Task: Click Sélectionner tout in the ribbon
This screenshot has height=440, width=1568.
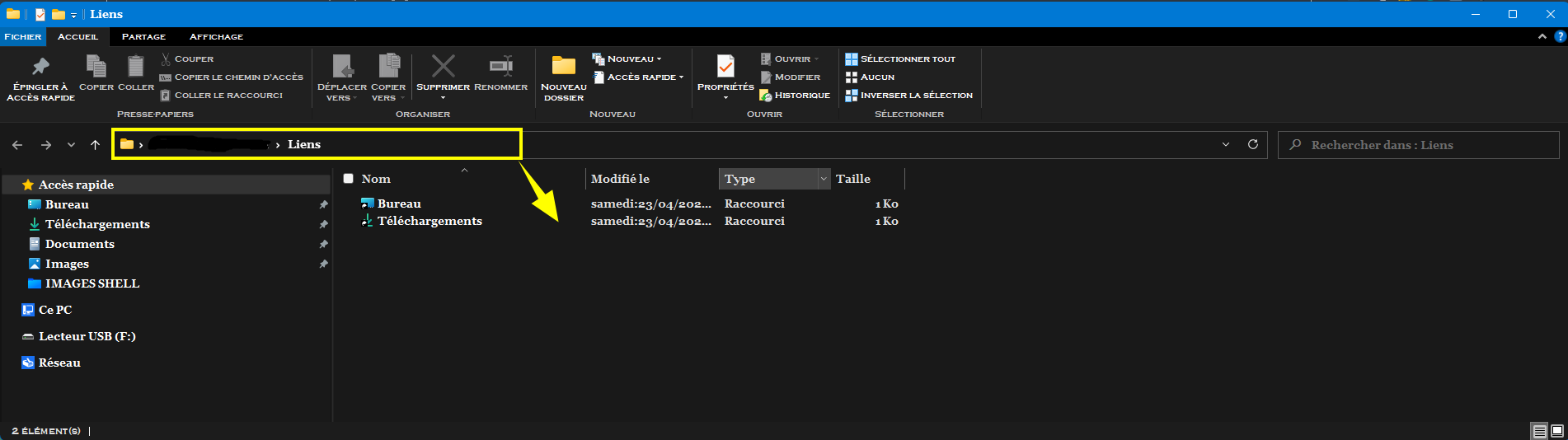Action: point(900,59)
